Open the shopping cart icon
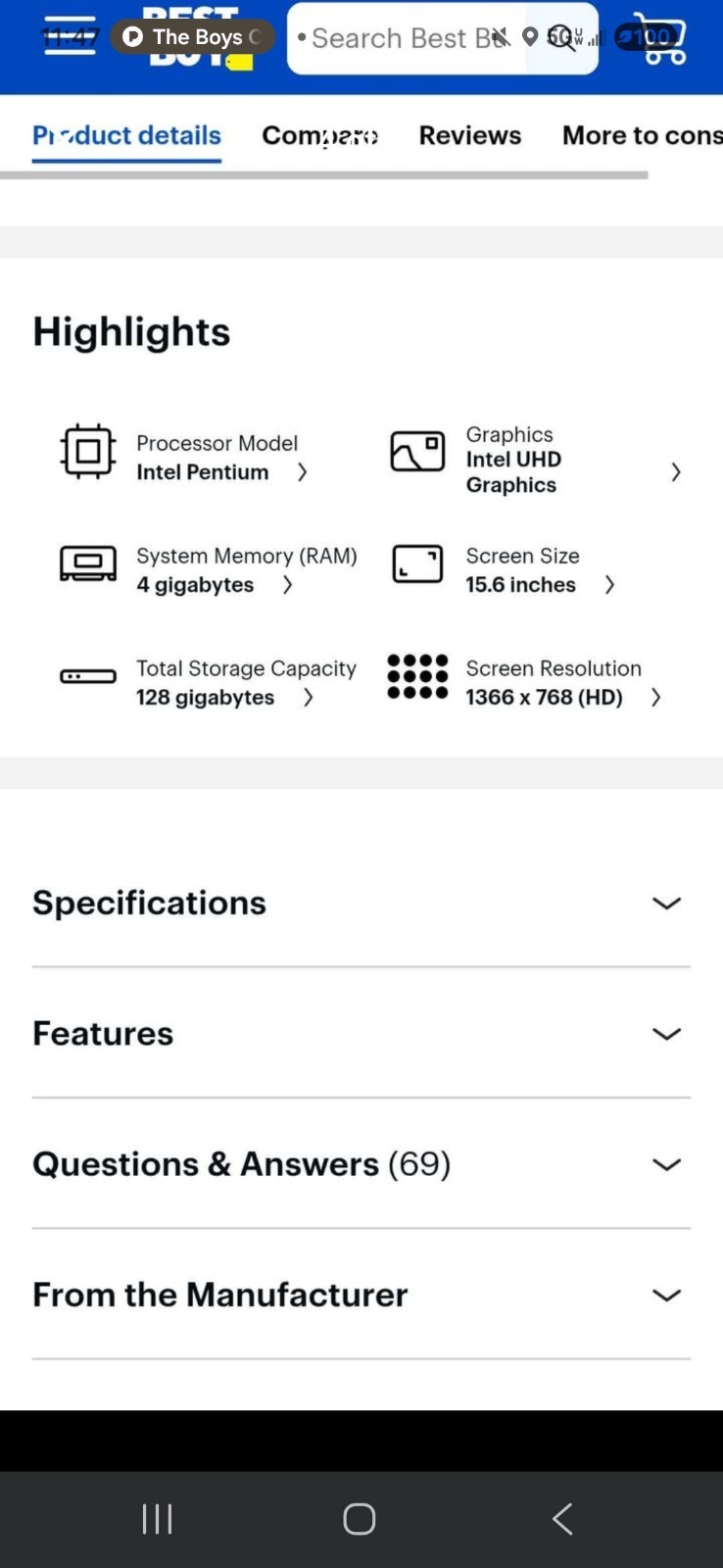The height and width of the screenshot is (1568, 723). 660,38
